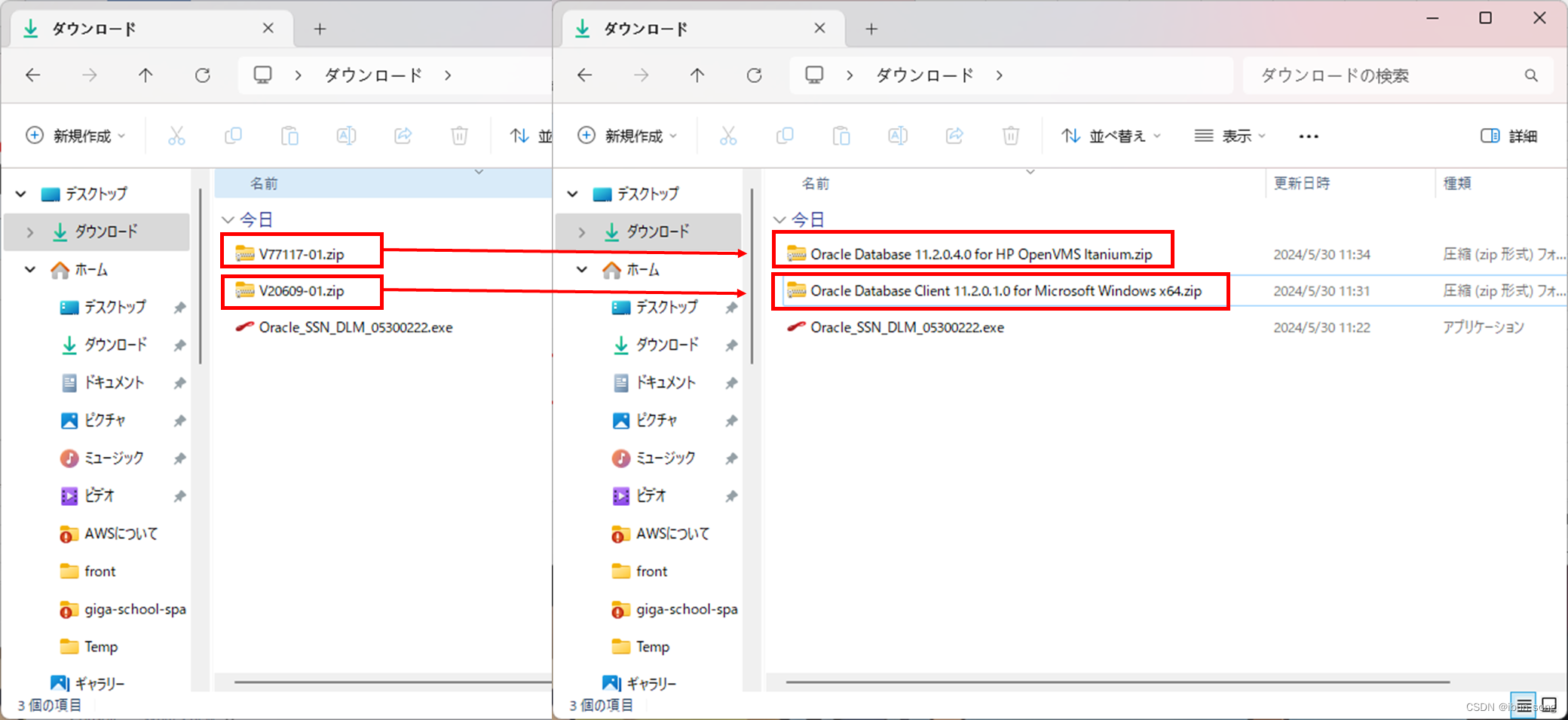Screen dimensions: 1568x720
Task: Click the search magnifier icon in right window
Action: point(1531,75)
